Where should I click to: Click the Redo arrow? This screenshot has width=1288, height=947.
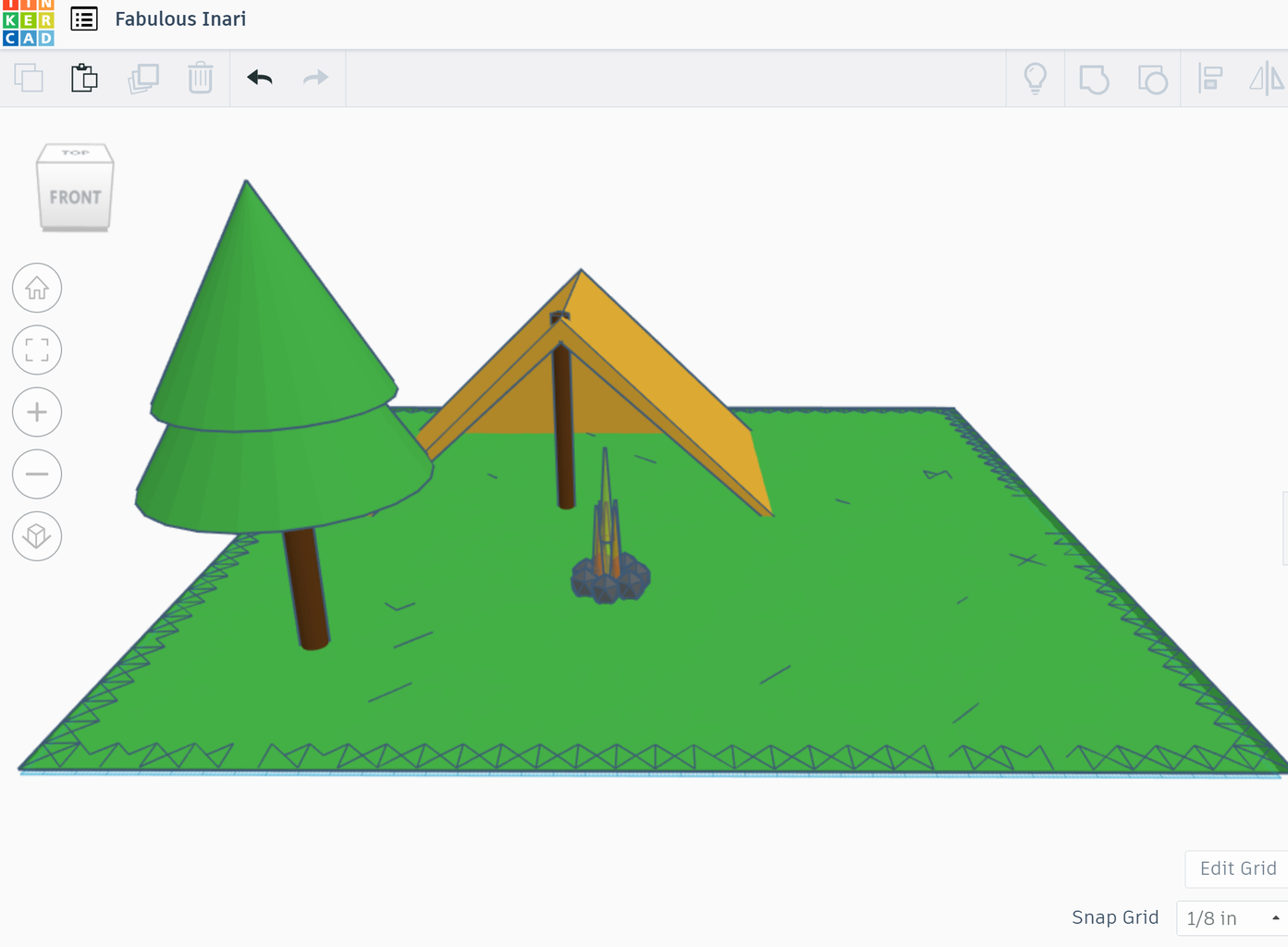pyautogui.click(x=314, y=78)
